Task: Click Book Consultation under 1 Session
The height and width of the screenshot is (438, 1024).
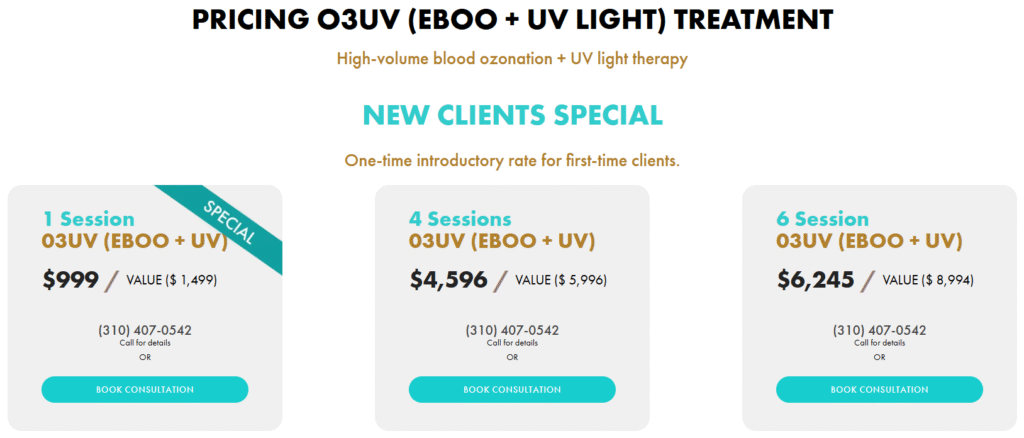Action: (145, 390)
